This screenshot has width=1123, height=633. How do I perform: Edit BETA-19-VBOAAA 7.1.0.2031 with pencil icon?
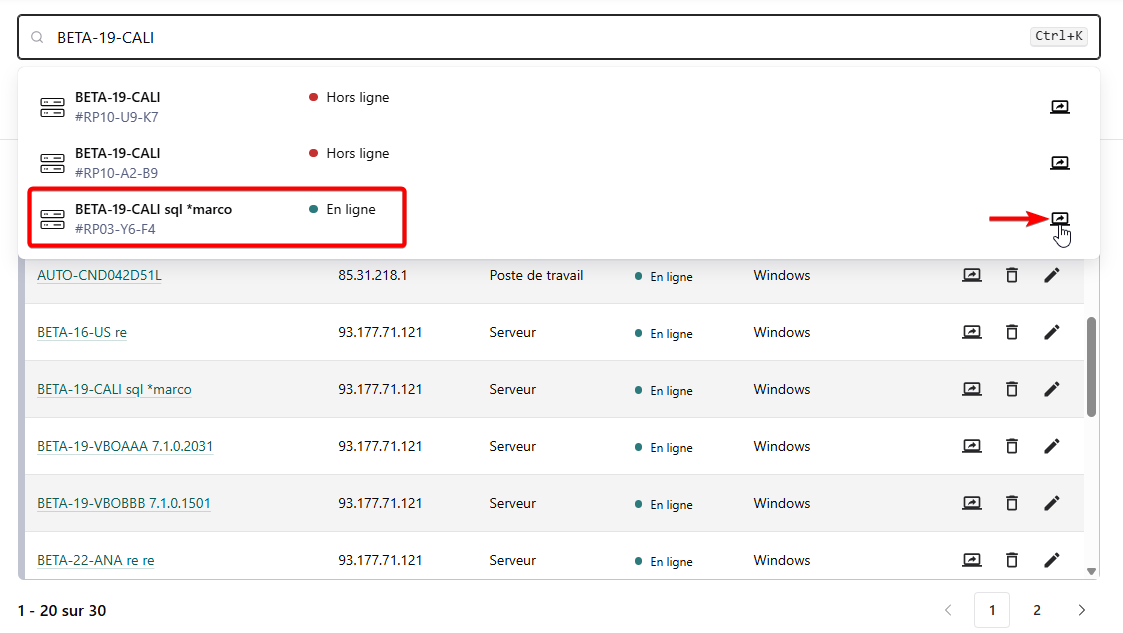(x=1052, y=446)
